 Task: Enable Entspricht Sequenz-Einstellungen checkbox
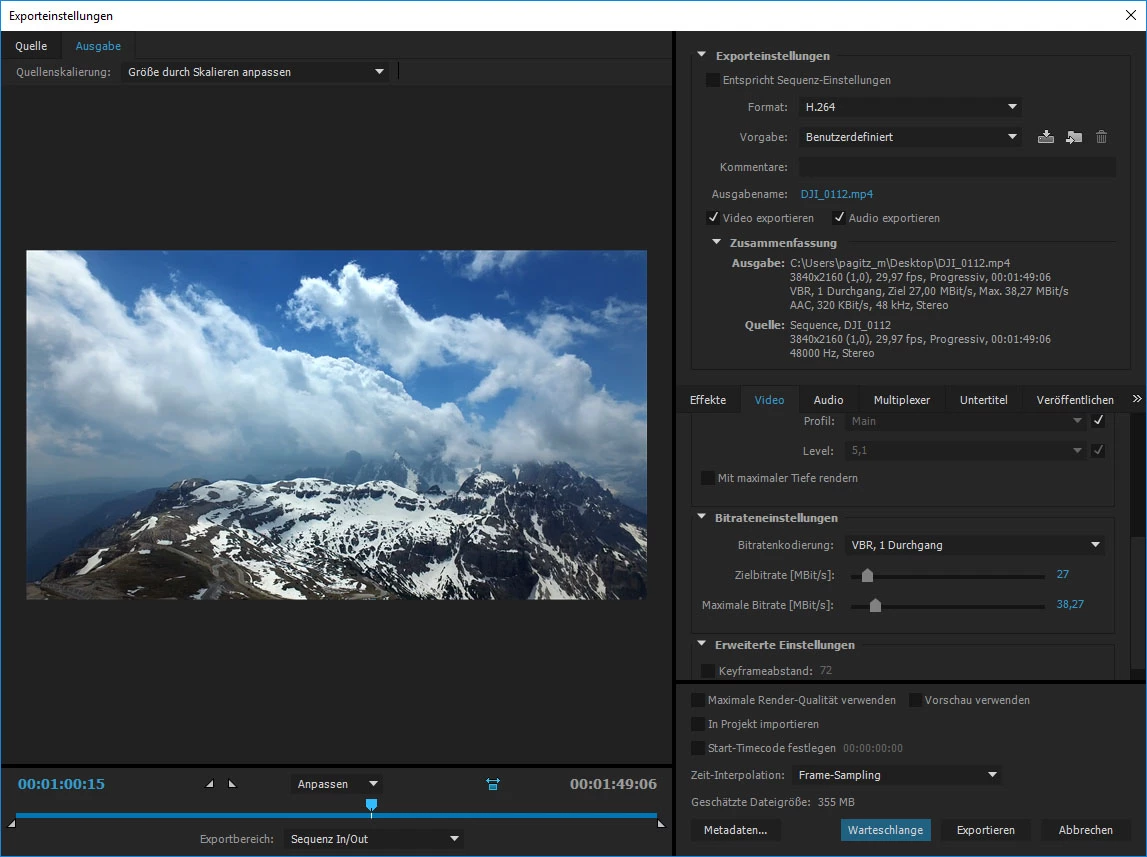pos(712,80)
